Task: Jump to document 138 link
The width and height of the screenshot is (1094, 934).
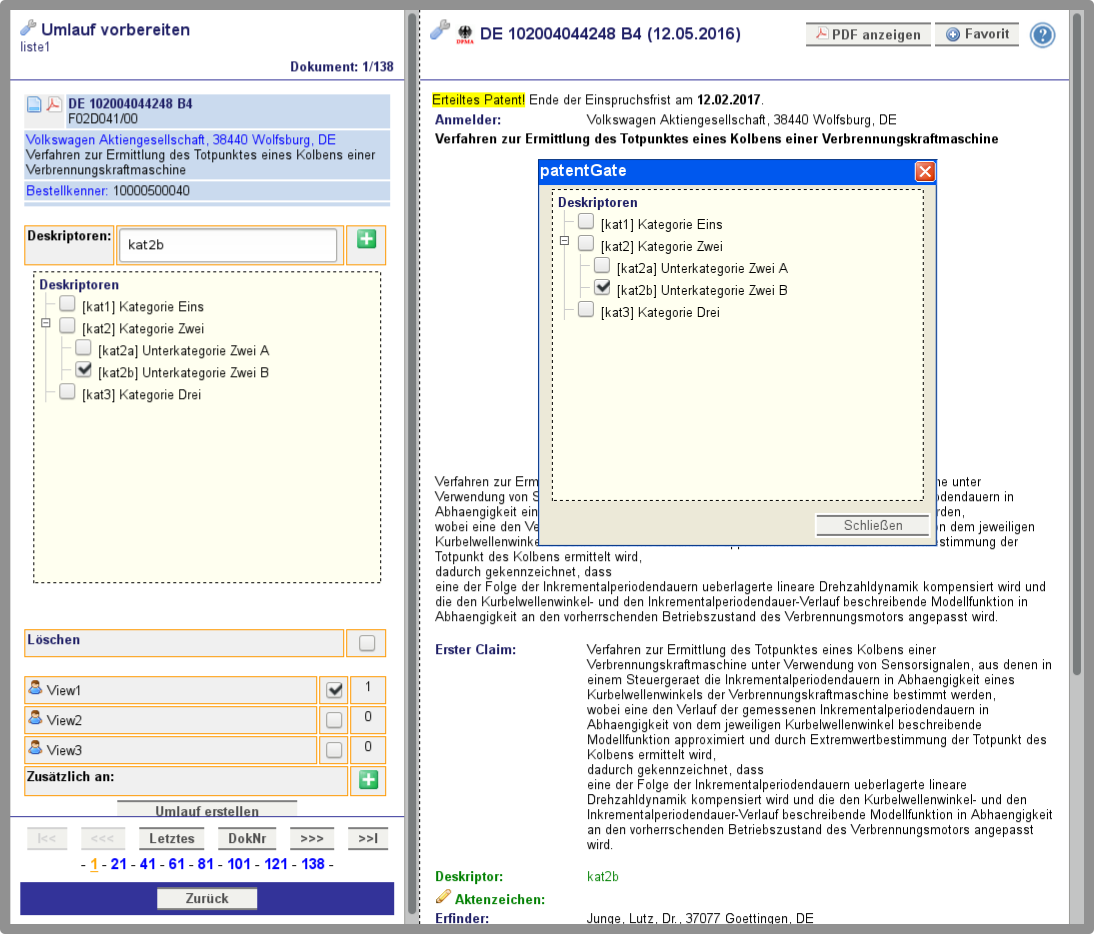Action: tap(313, 864)
